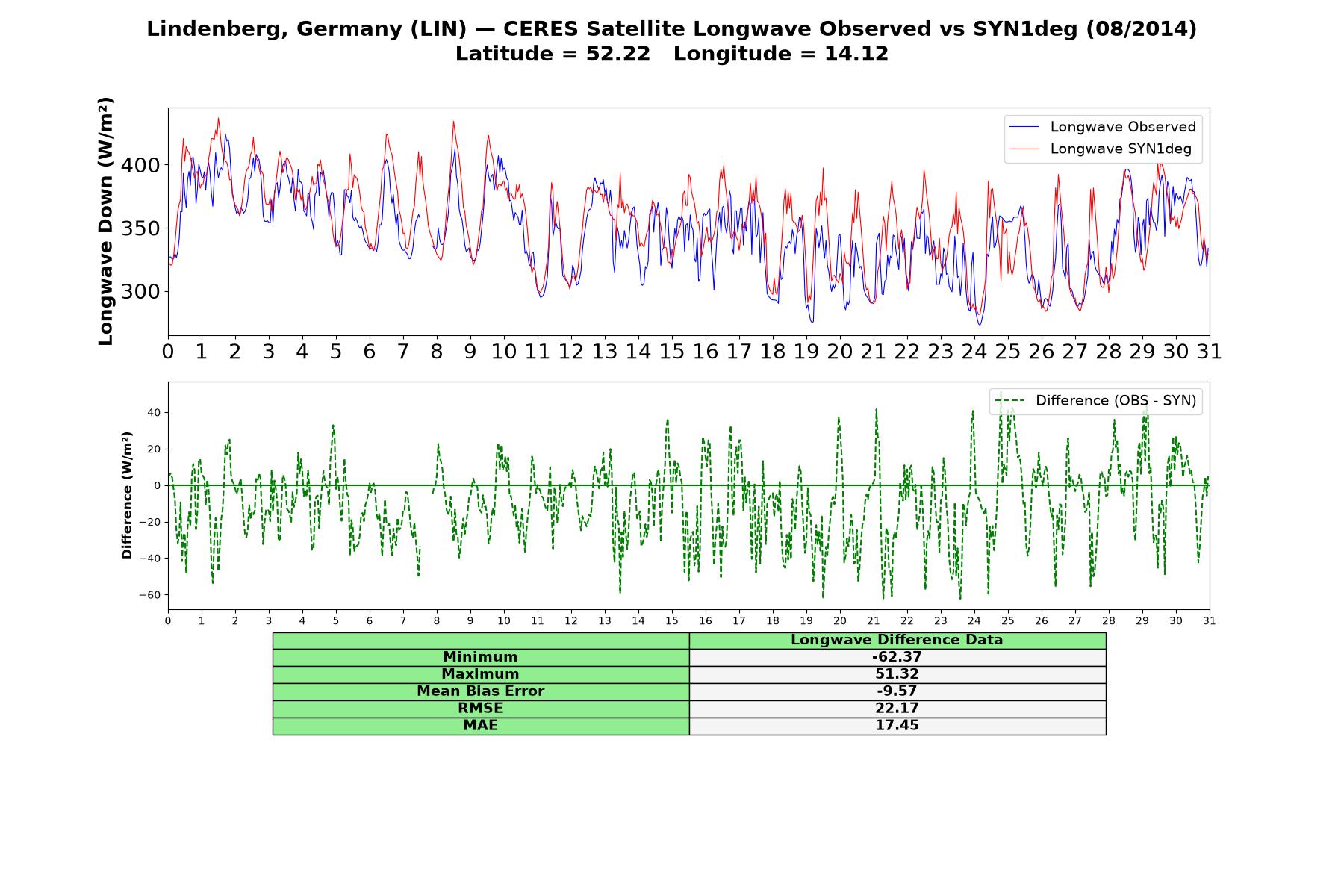The width and height of the screenshot is (1344, 896).
Task: Click the Difference (W/m²) axis label
Action: (127, 495)
